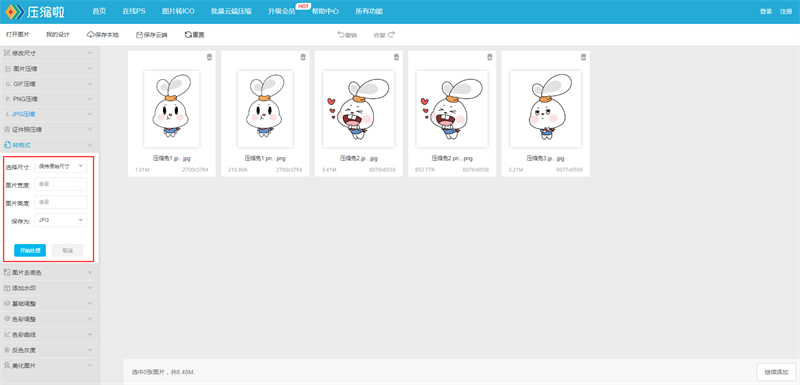Screen dimensions: 800x385
Task: Click the 添加水印 watermark icon
Action: tap(7, 288)
